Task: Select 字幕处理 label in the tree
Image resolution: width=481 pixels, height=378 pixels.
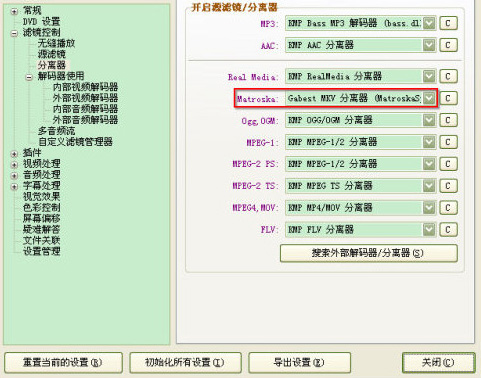Action: [41, 186]
